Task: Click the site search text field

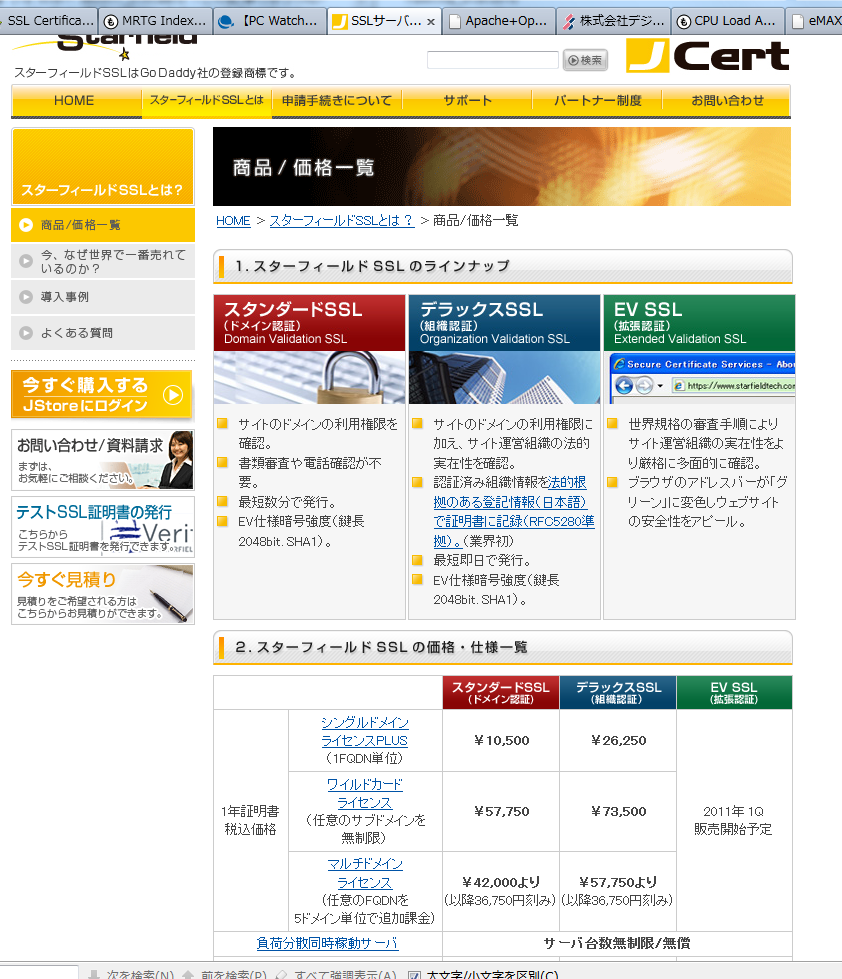Action: tap(492, 60)
